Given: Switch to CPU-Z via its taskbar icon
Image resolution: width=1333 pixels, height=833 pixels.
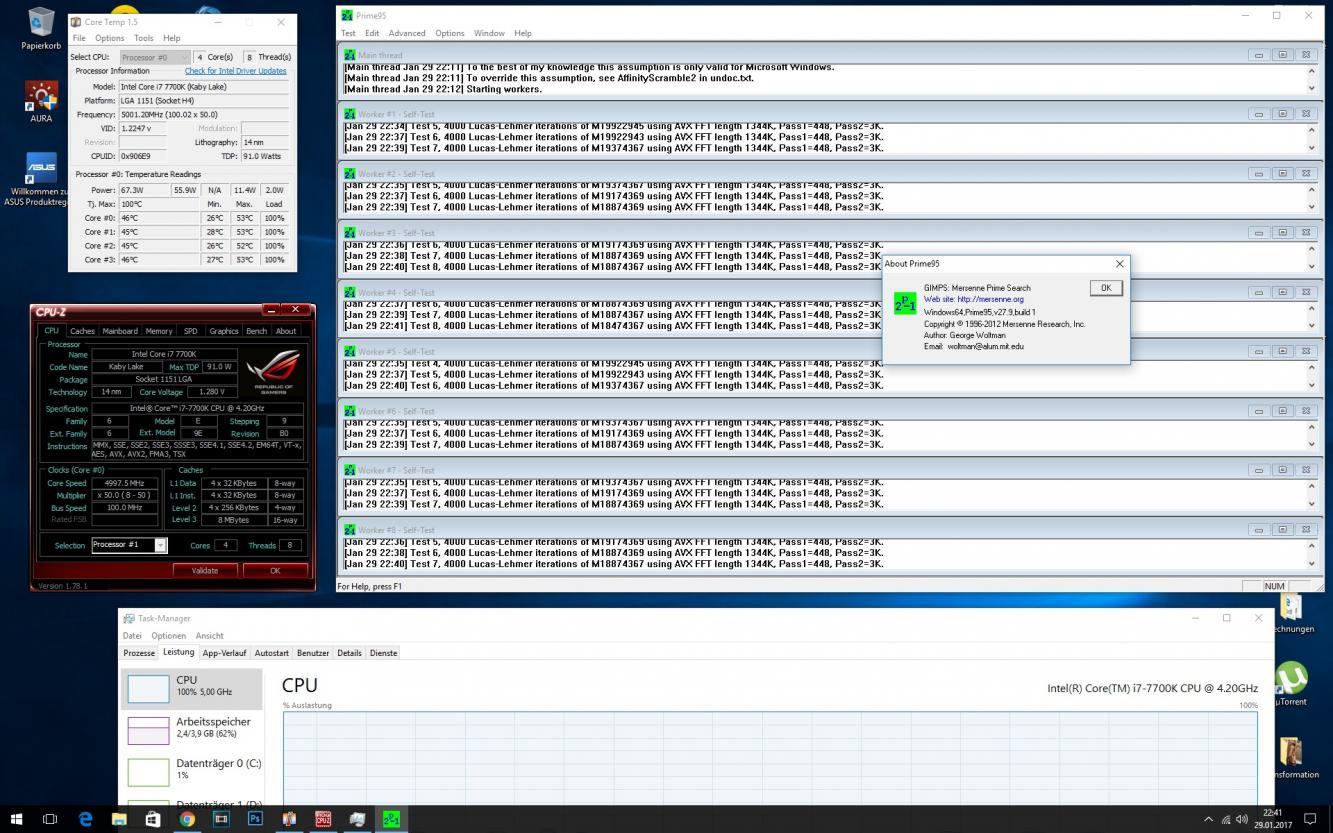Looking at the screenshot, I should (323, 819).
